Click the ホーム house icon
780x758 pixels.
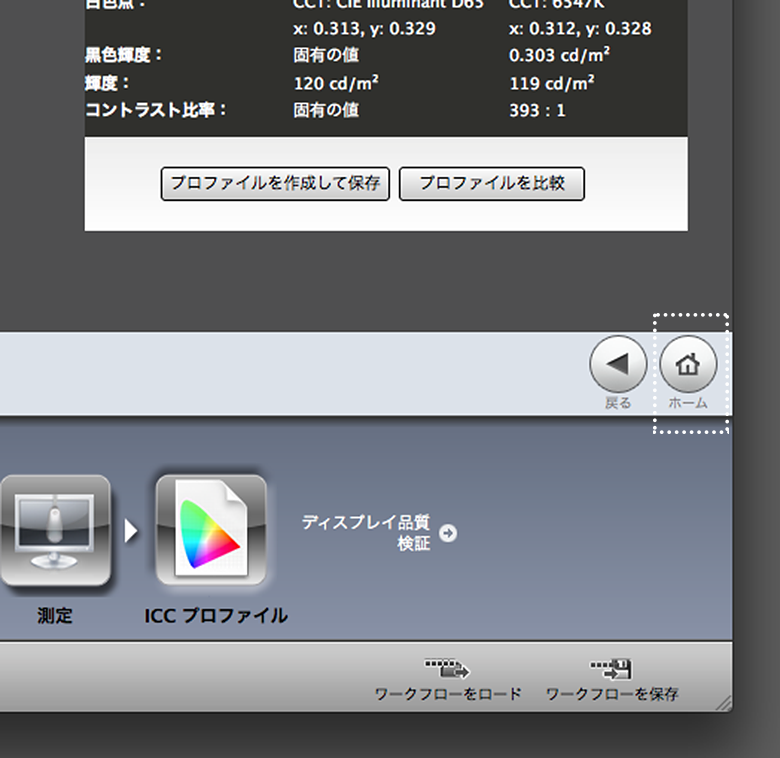pos(688,364)
